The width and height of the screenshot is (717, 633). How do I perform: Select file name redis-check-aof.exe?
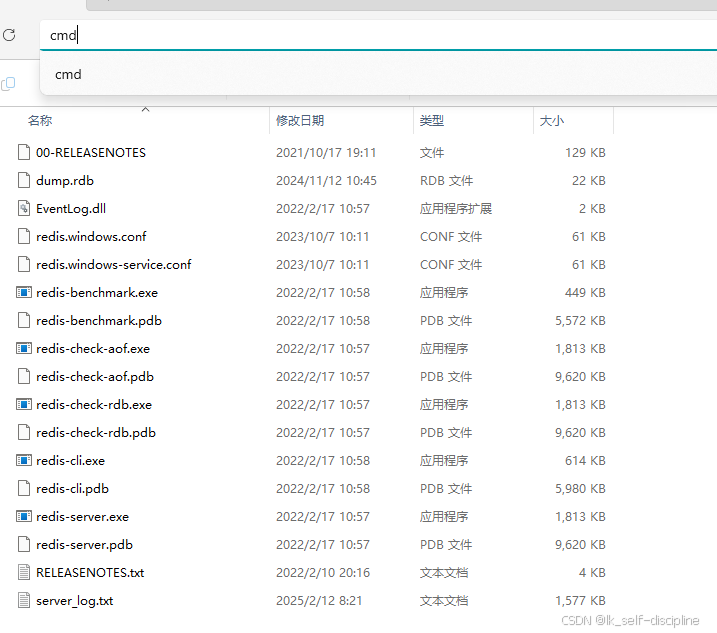[x=93, y=349]
